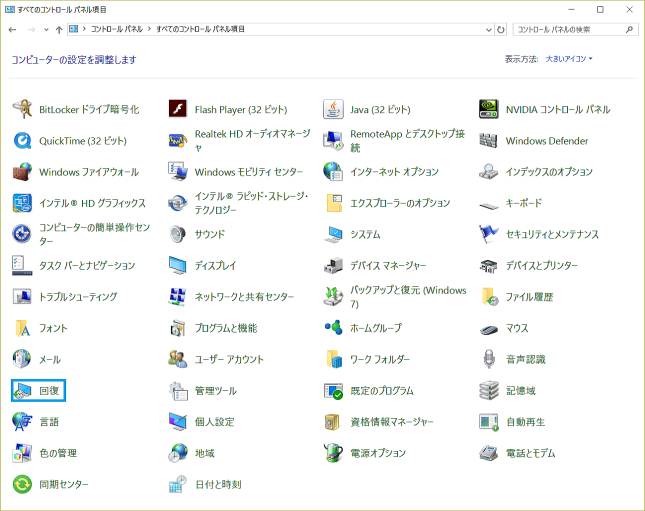Open the Windows モビリティ センター icon
This screenshot has height=511, width=645.
[178, 172]
